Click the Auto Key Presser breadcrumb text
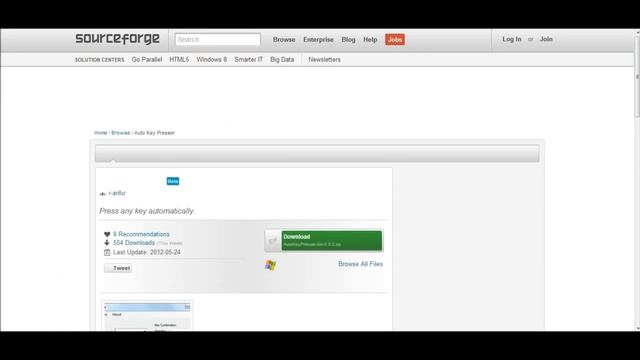The image size is (640, 360). coord(154,133)
